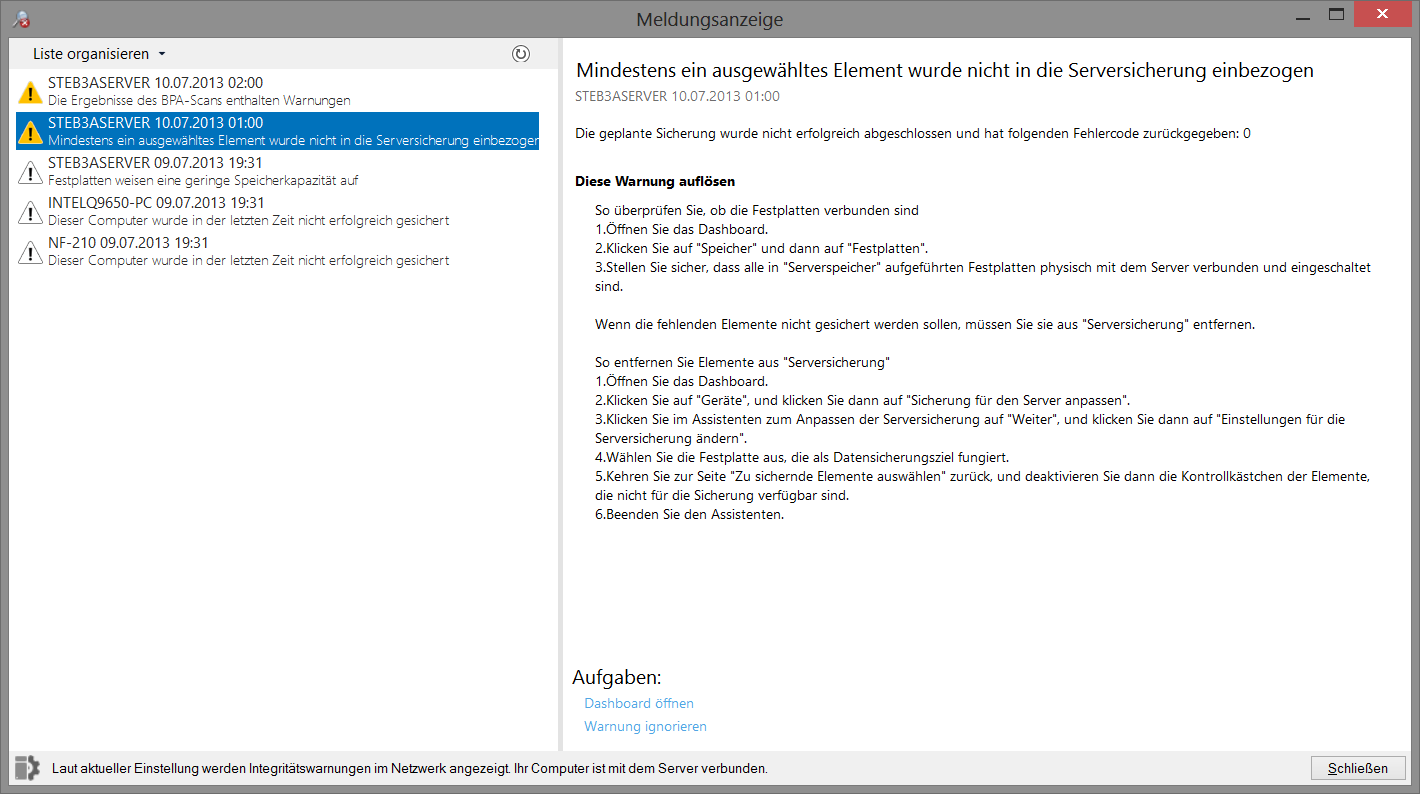
Task: Open the 'Liste organisieren' dropdown
Action: pyautogui.click(x=91, y=54)
